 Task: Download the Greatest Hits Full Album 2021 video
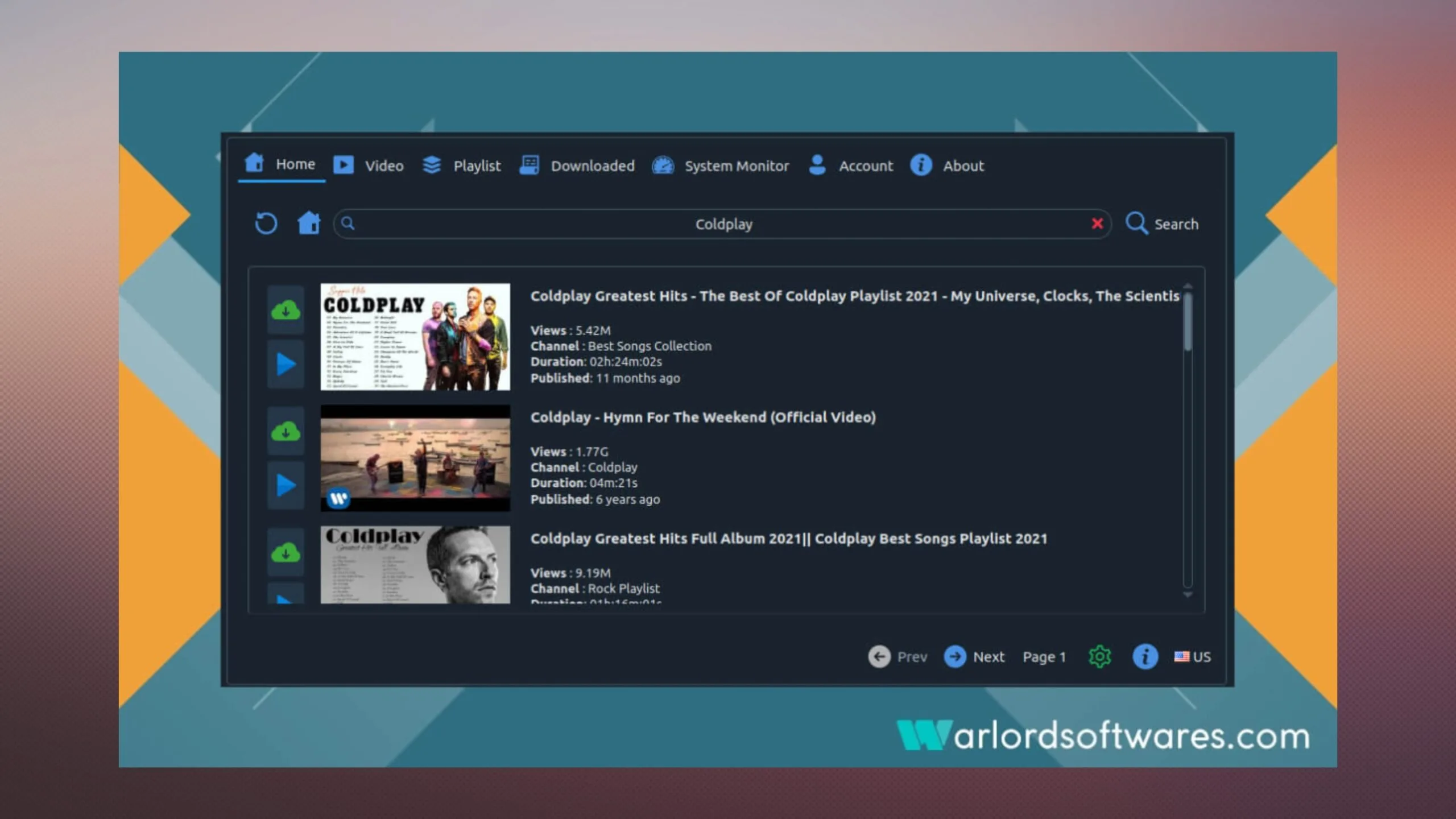click(286, 552)
